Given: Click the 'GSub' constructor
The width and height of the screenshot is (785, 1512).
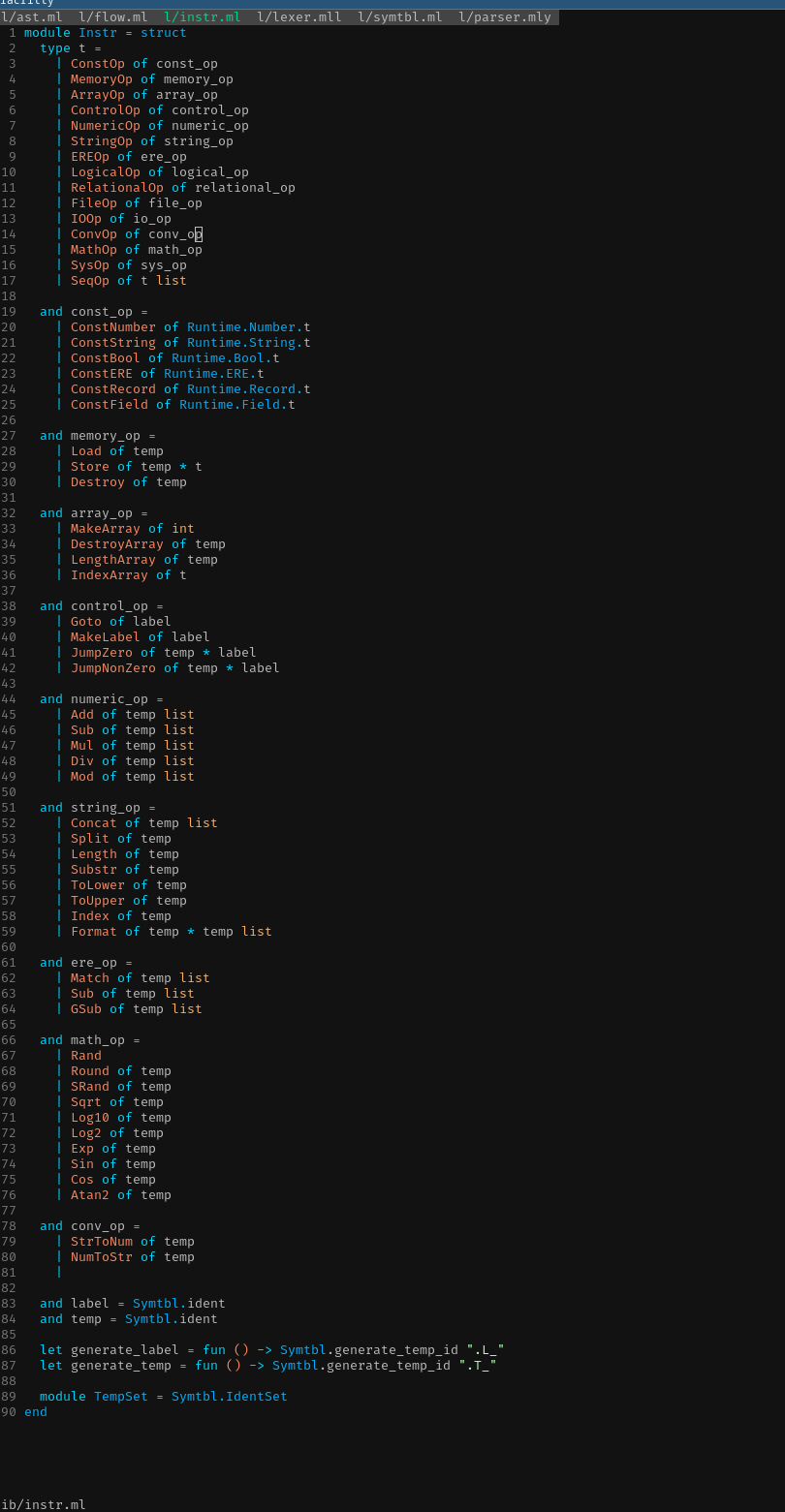Looking at the screenshot, I should click(x=86, y=1009).
